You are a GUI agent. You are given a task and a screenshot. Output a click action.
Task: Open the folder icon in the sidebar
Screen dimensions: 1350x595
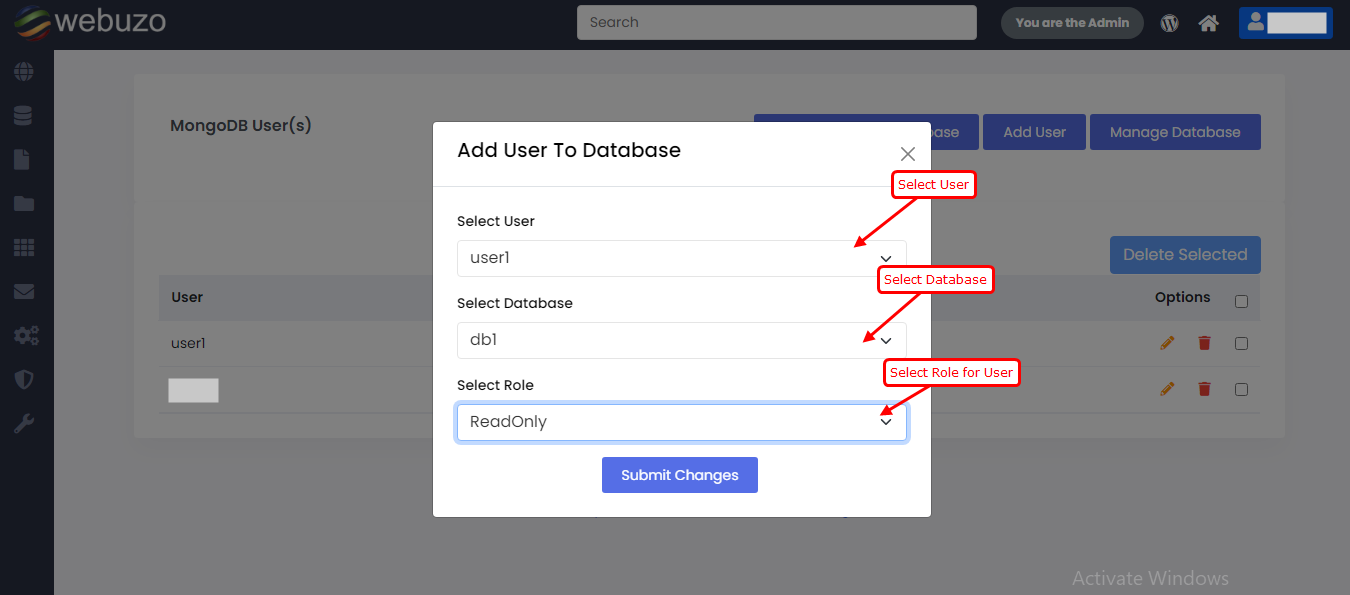point(23,204)
